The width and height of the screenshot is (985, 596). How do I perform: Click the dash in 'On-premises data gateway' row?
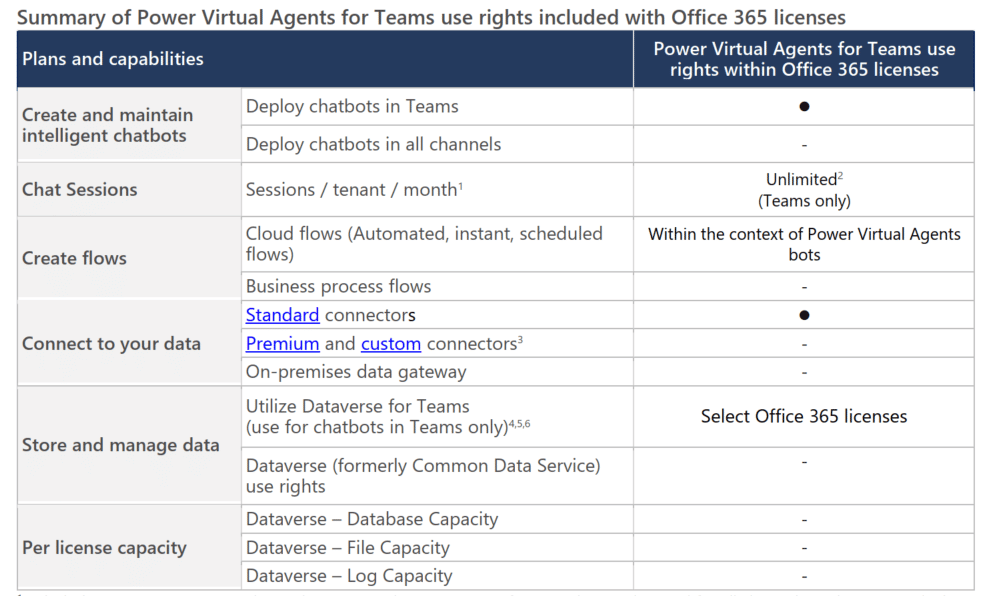tap(804, 373)
